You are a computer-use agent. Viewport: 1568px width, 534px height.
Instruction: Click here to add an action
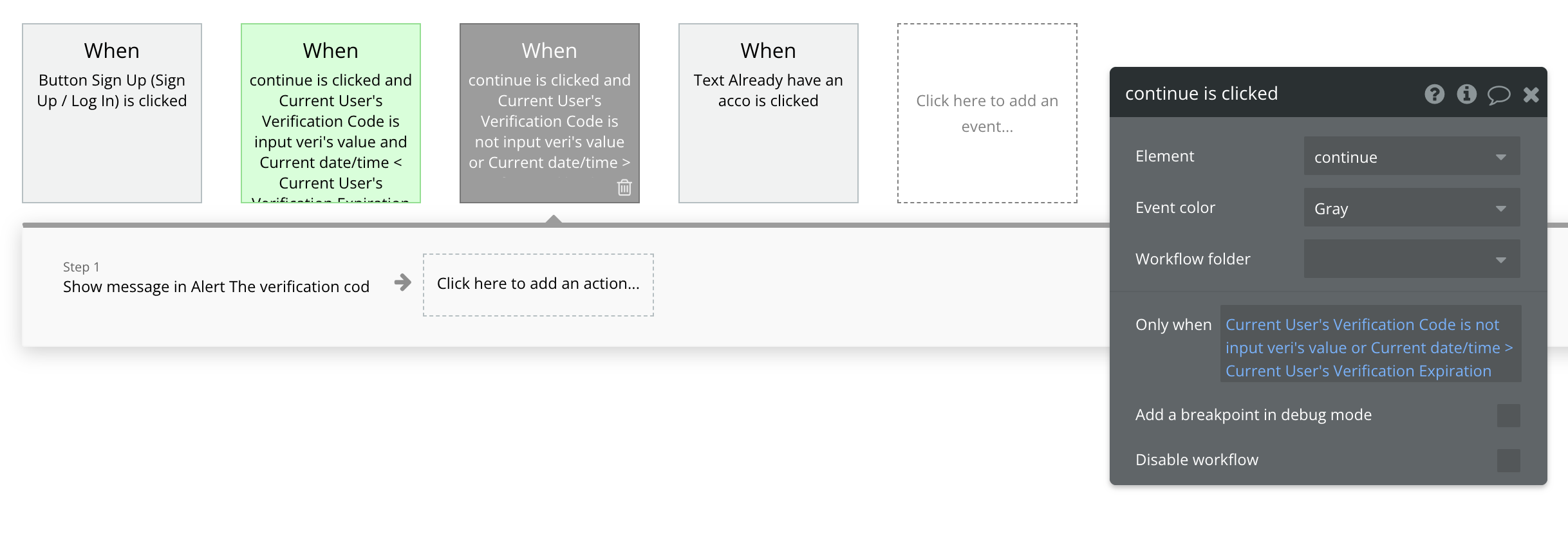(538, 284)
